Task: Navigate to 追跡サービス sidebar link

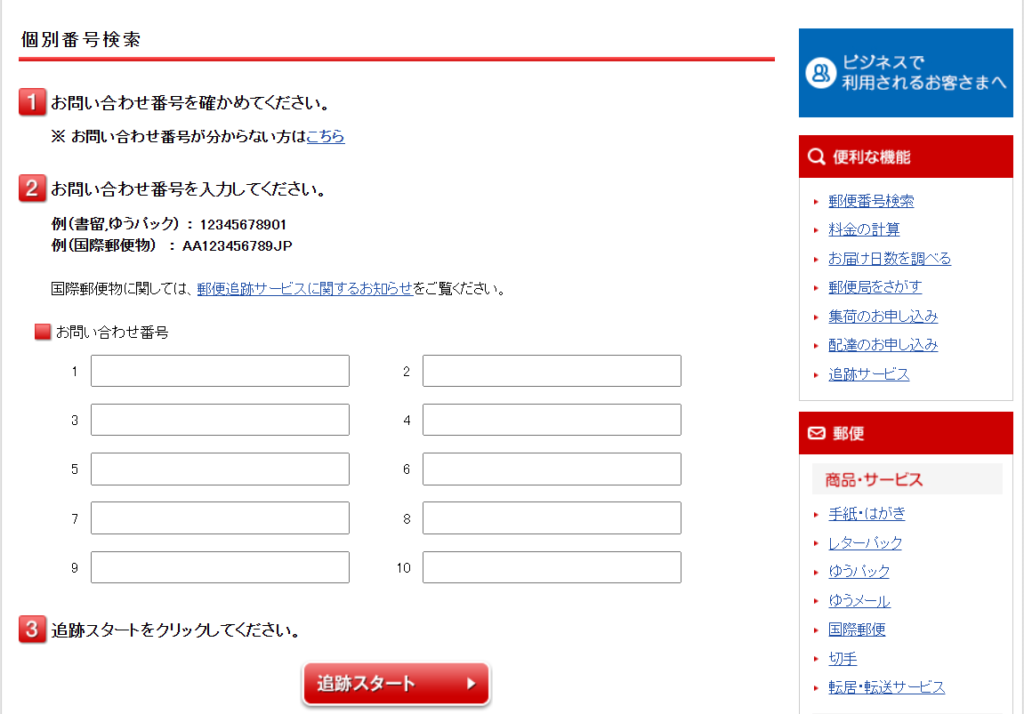Action: tap(868, 374)
